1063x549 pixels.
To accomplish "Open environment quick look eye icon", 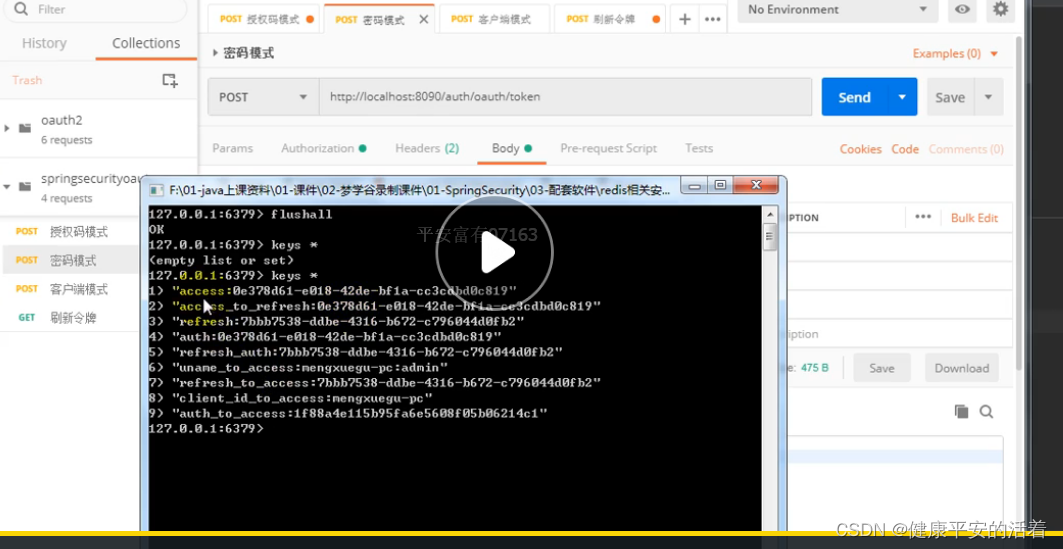I will pyautogui.click(x=962, y=9).
